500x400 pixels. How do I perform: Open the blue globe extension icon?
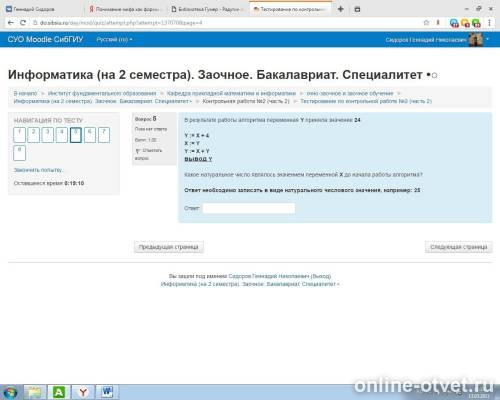[x=454, y=23]
